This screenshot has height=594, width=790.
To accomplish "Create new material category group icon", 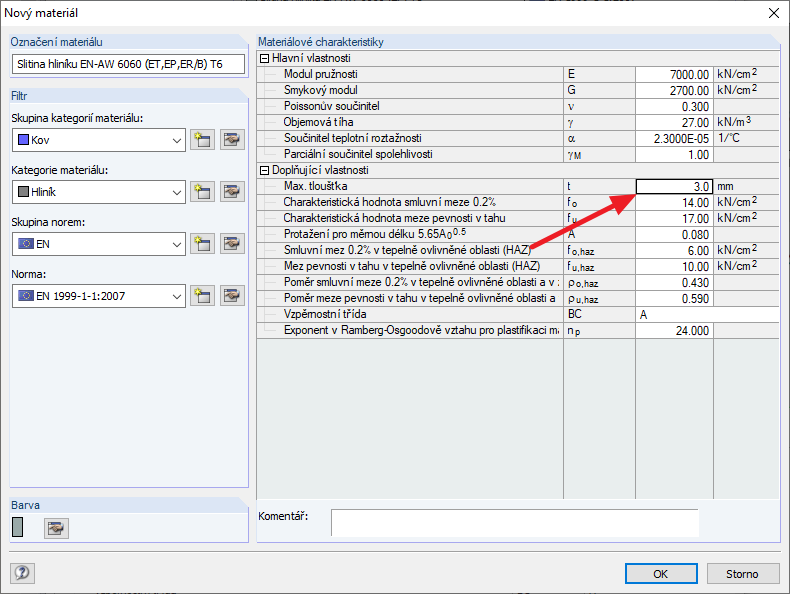I will [x=203, y=140].
